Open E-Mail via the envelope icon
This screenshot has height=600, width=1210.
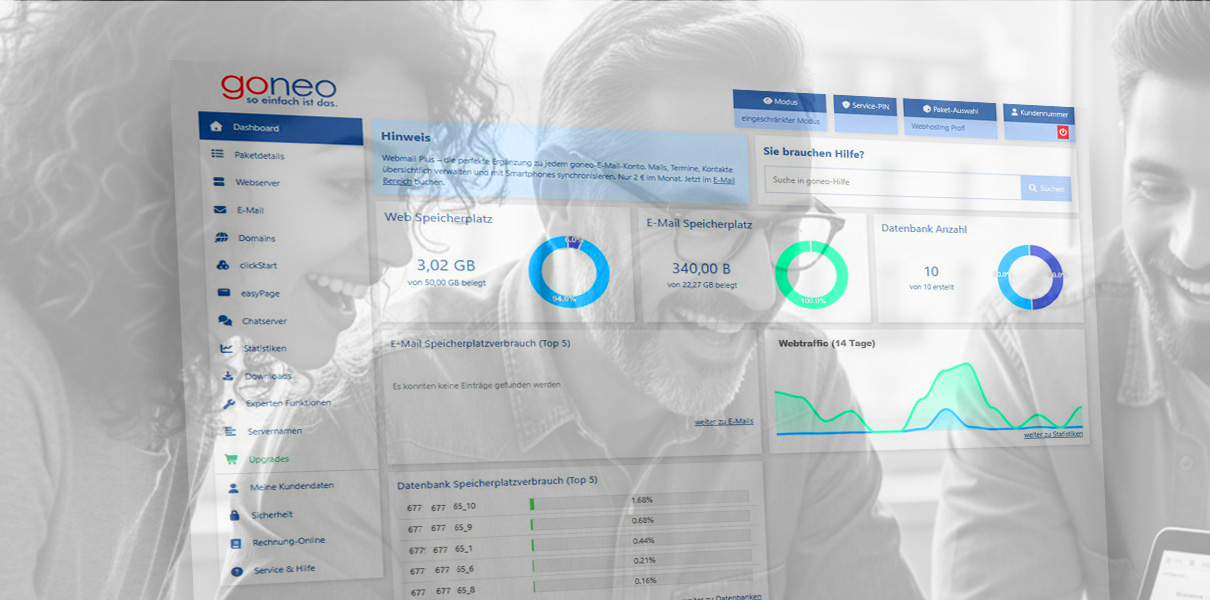[x=219, y=210]
